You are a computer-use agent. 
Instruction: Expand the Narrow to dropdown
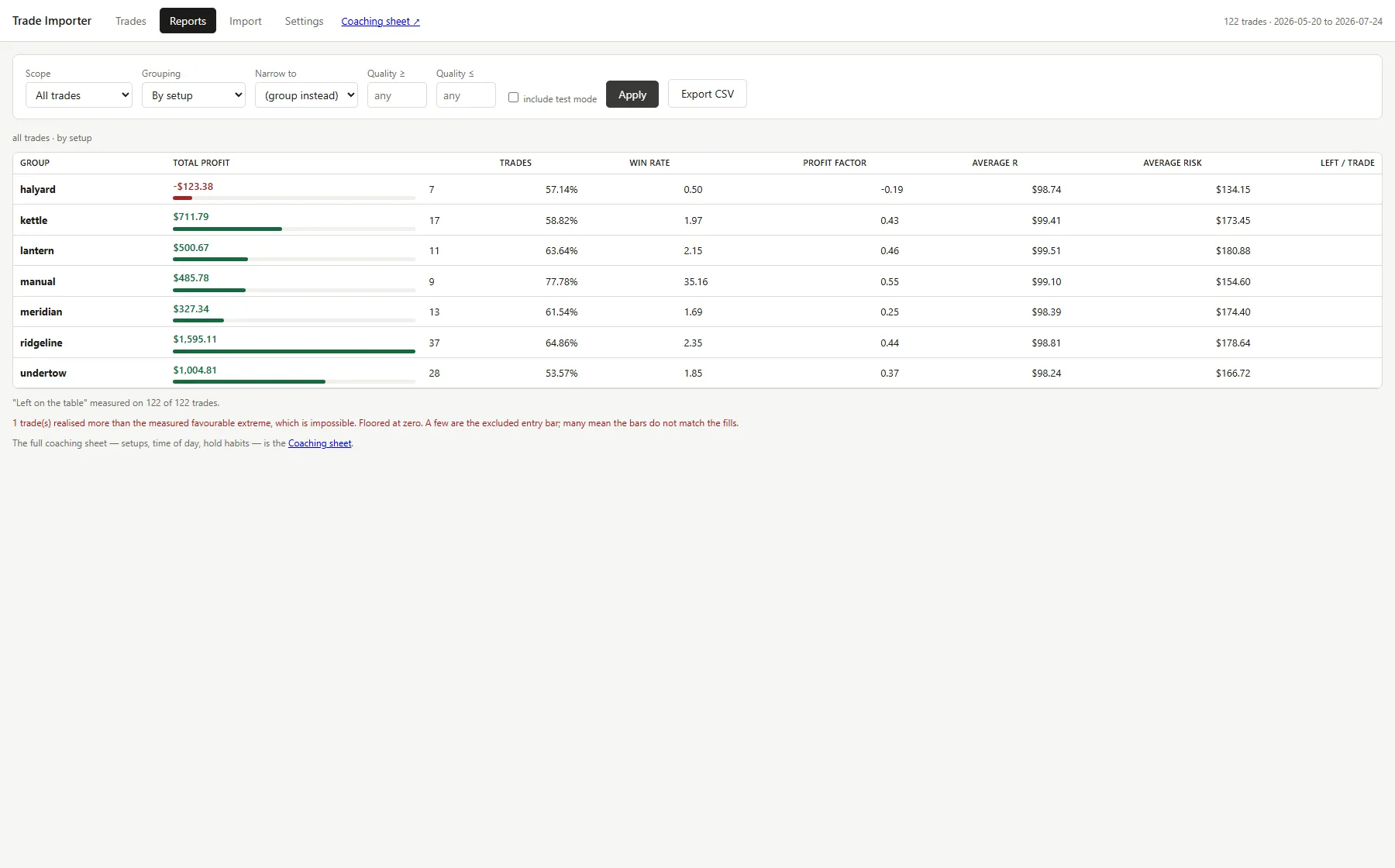(x=306, y=95)
